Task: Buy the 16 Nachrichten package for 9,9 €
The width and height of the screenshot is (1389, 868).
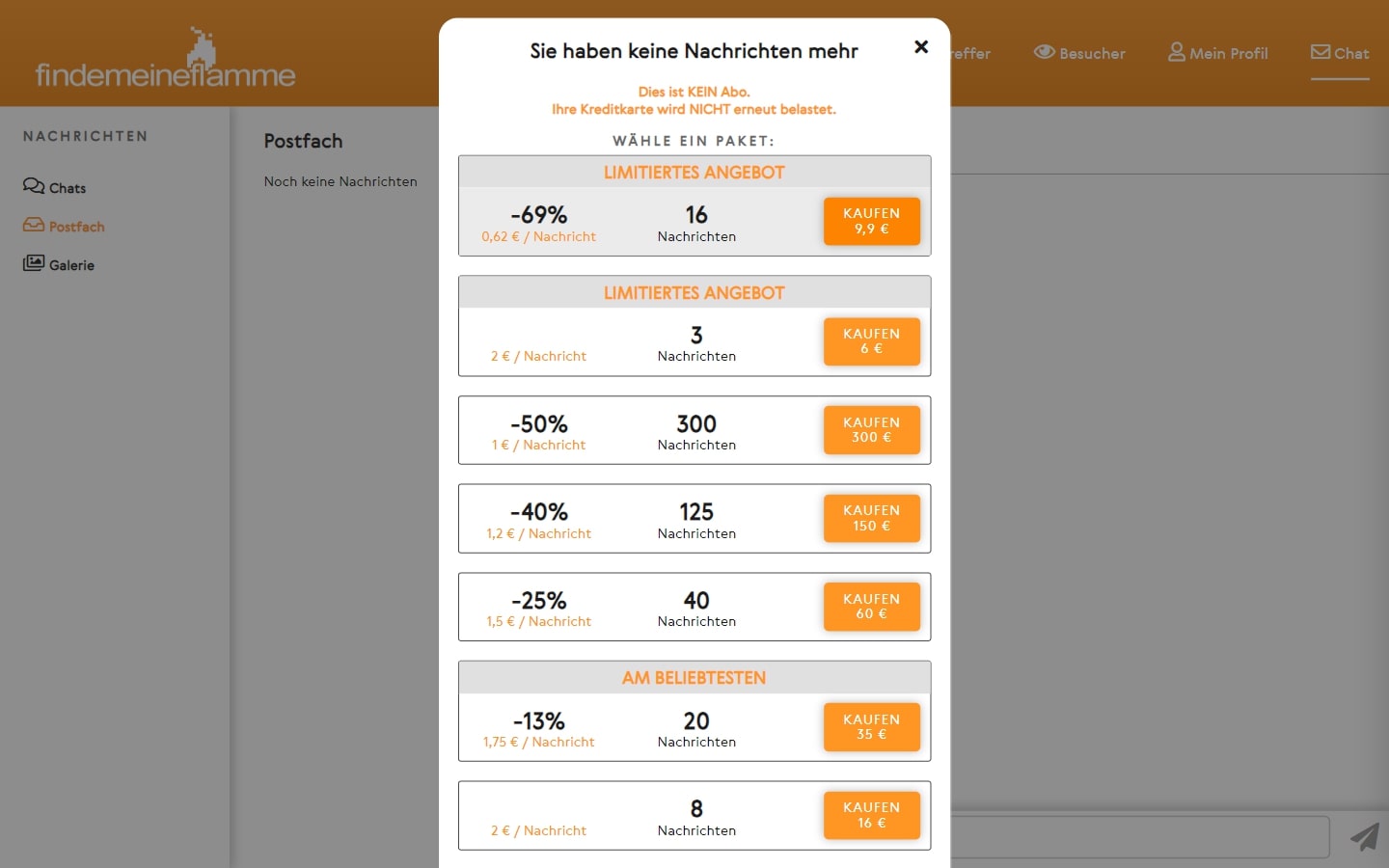Action: click(x=871, y=221)
